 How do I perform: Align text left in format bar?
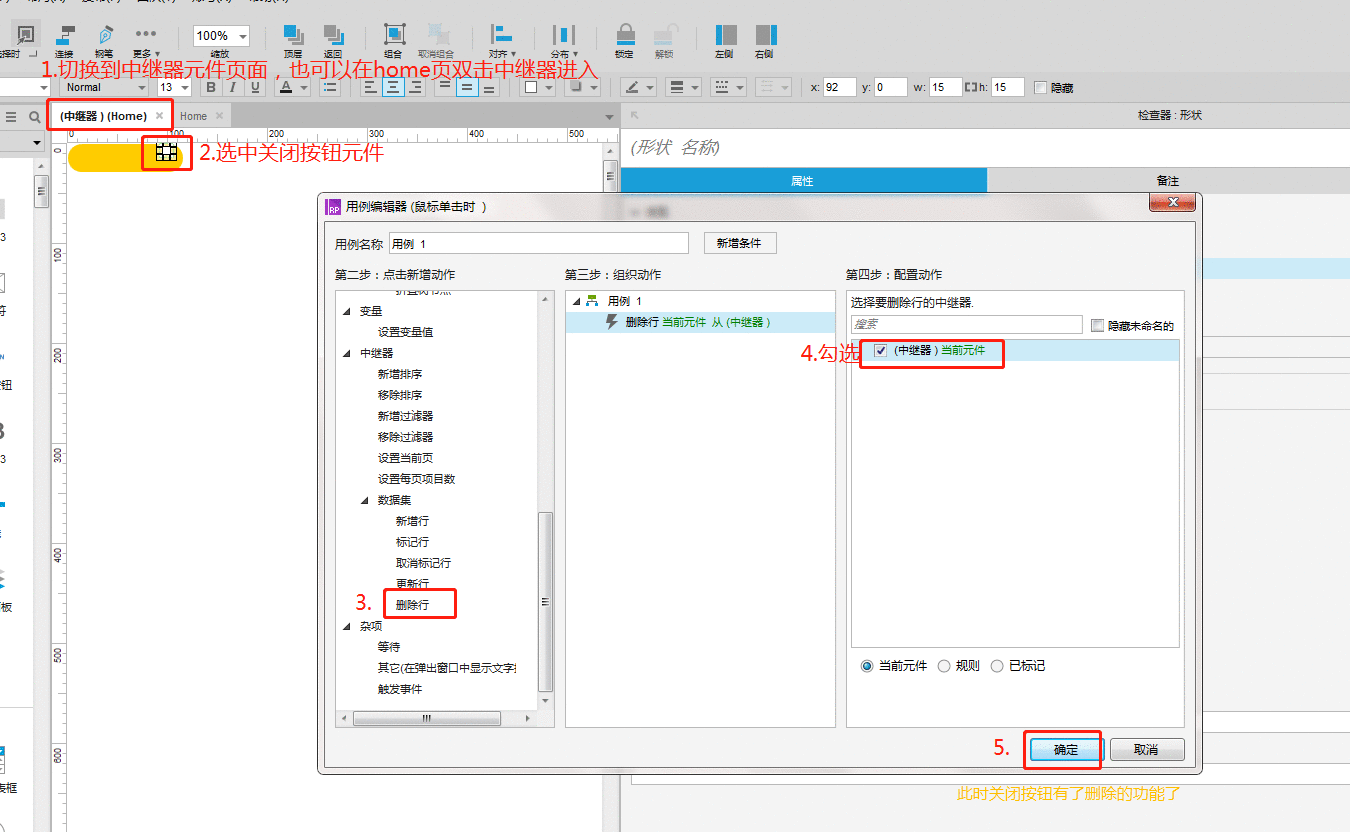370,87
